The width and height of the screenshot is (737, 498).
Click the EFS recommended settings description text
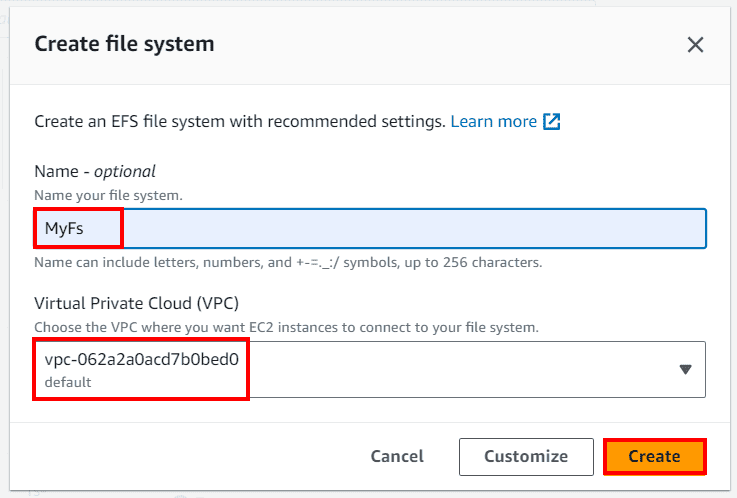tap(239, 121)
